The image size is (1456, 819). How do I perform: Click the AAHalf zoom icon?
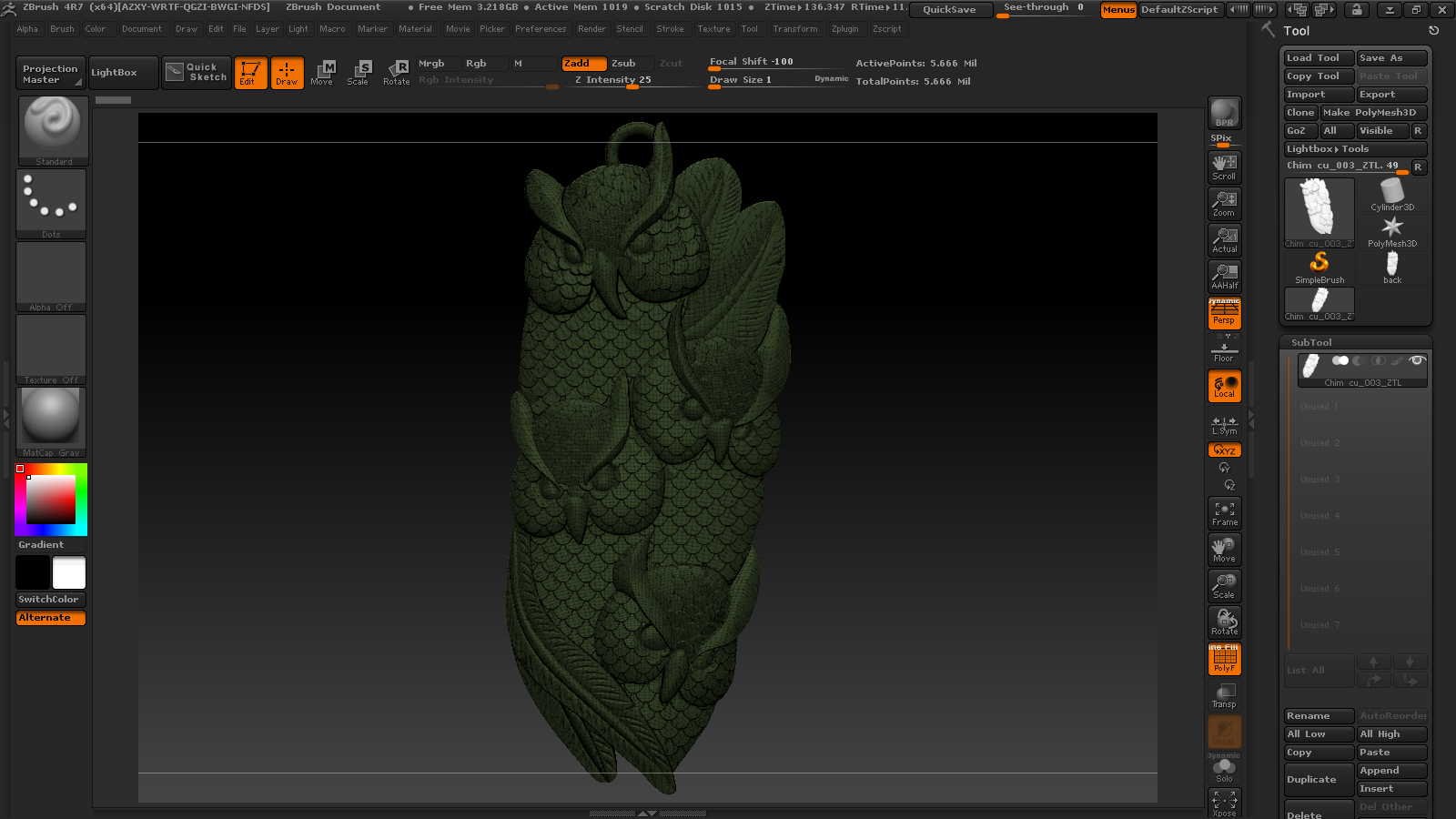(1224, 276)
